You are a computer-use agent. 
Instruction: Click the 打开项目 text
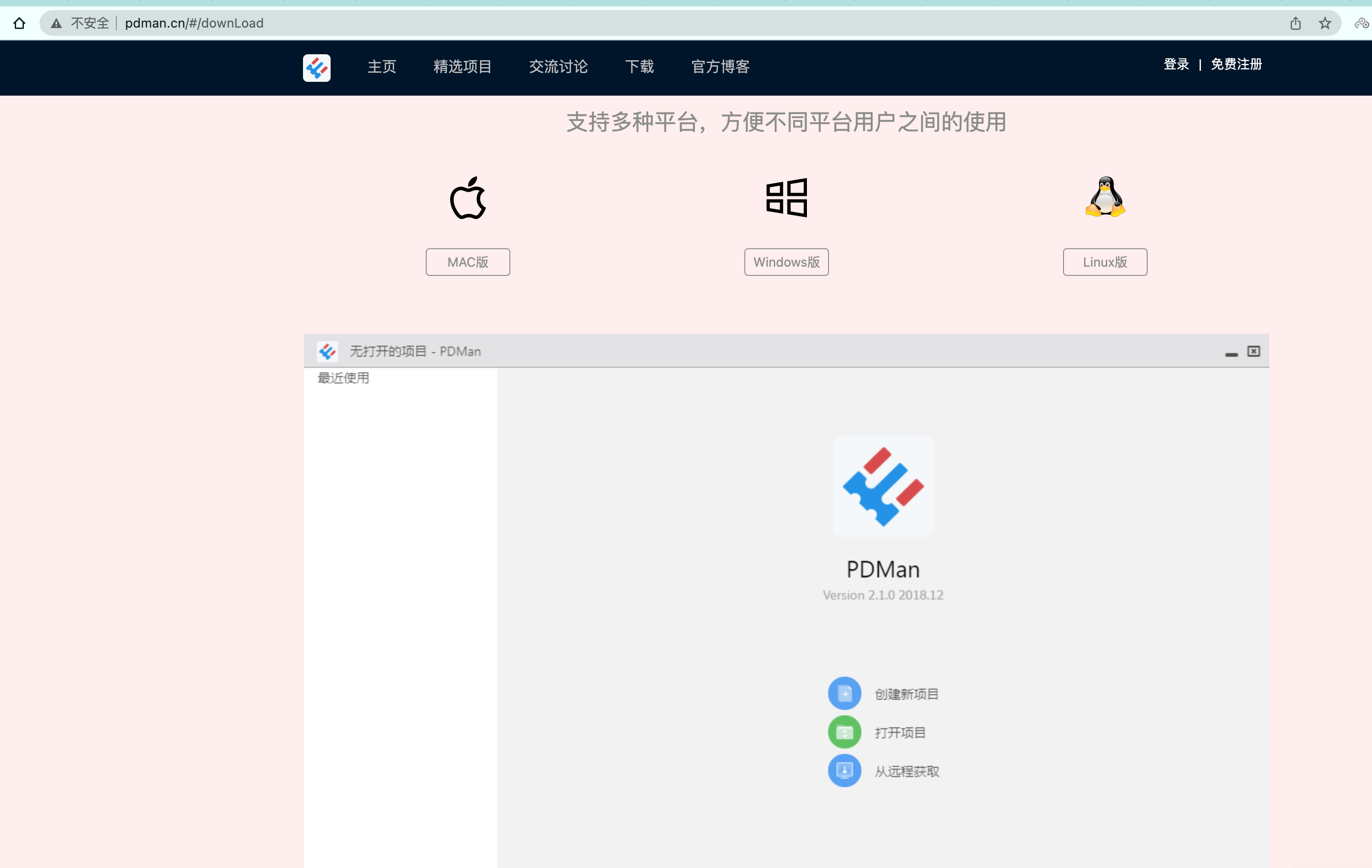(x=900, y=733)
